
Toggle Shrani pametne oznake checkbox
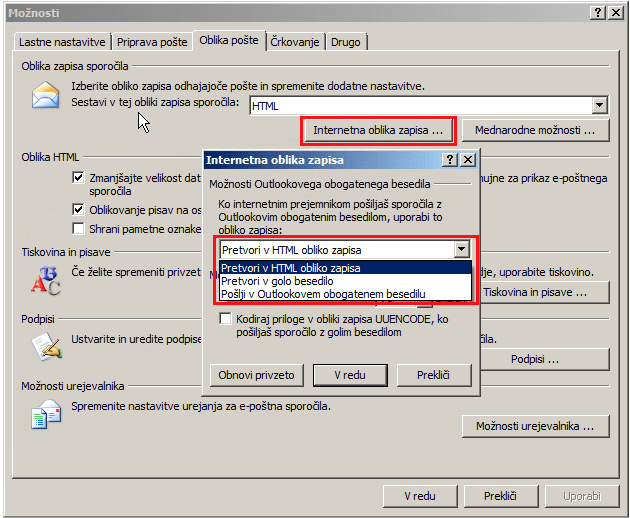coord(79,228)
